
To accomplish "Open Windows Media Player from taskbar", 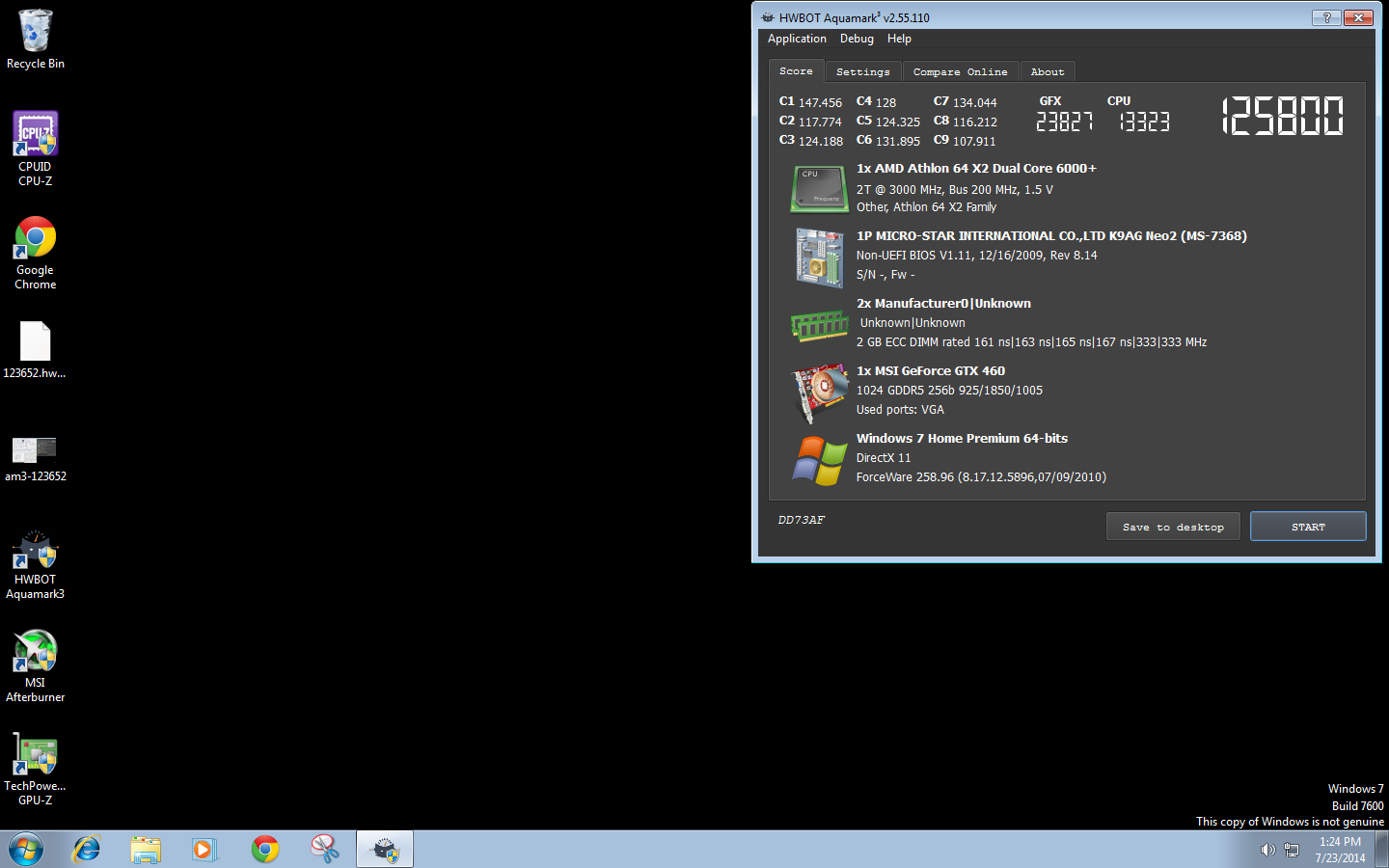I will tap(204, 849).
